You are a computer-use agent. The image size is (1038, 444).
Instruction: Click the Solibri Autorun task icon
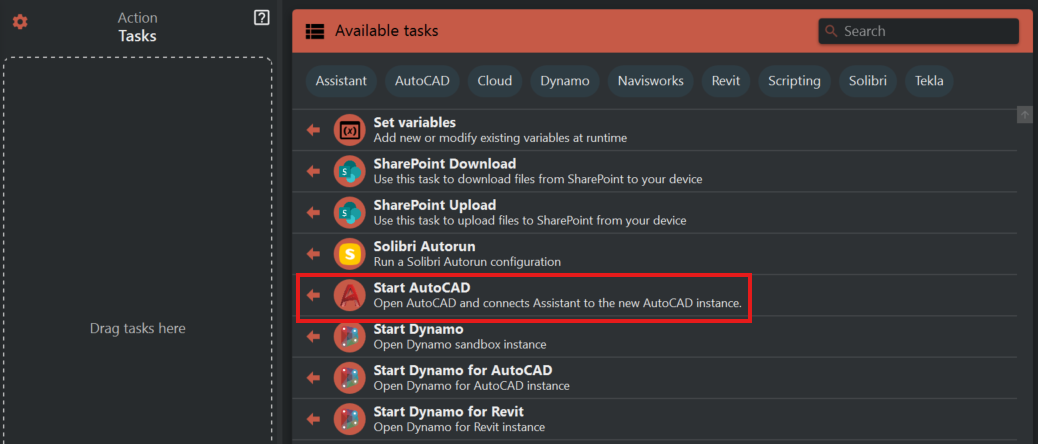[350, 253]
